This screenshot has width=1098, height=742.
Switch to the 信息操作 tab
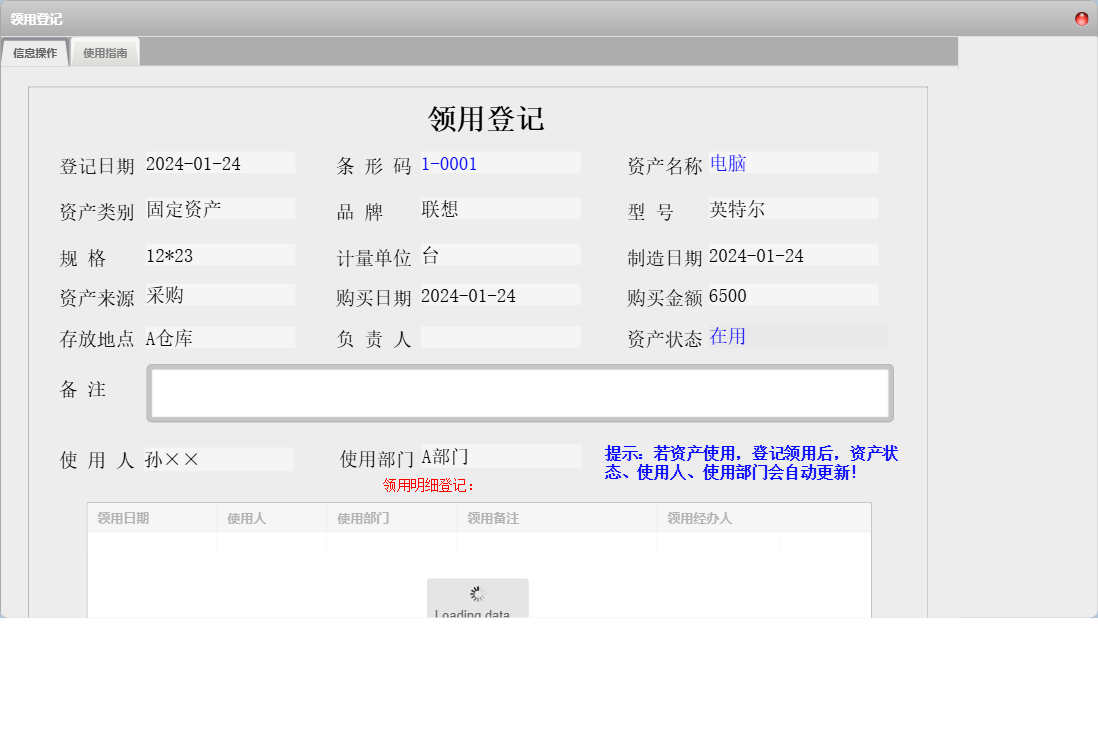pyautogui.click(x=35, y=52)
